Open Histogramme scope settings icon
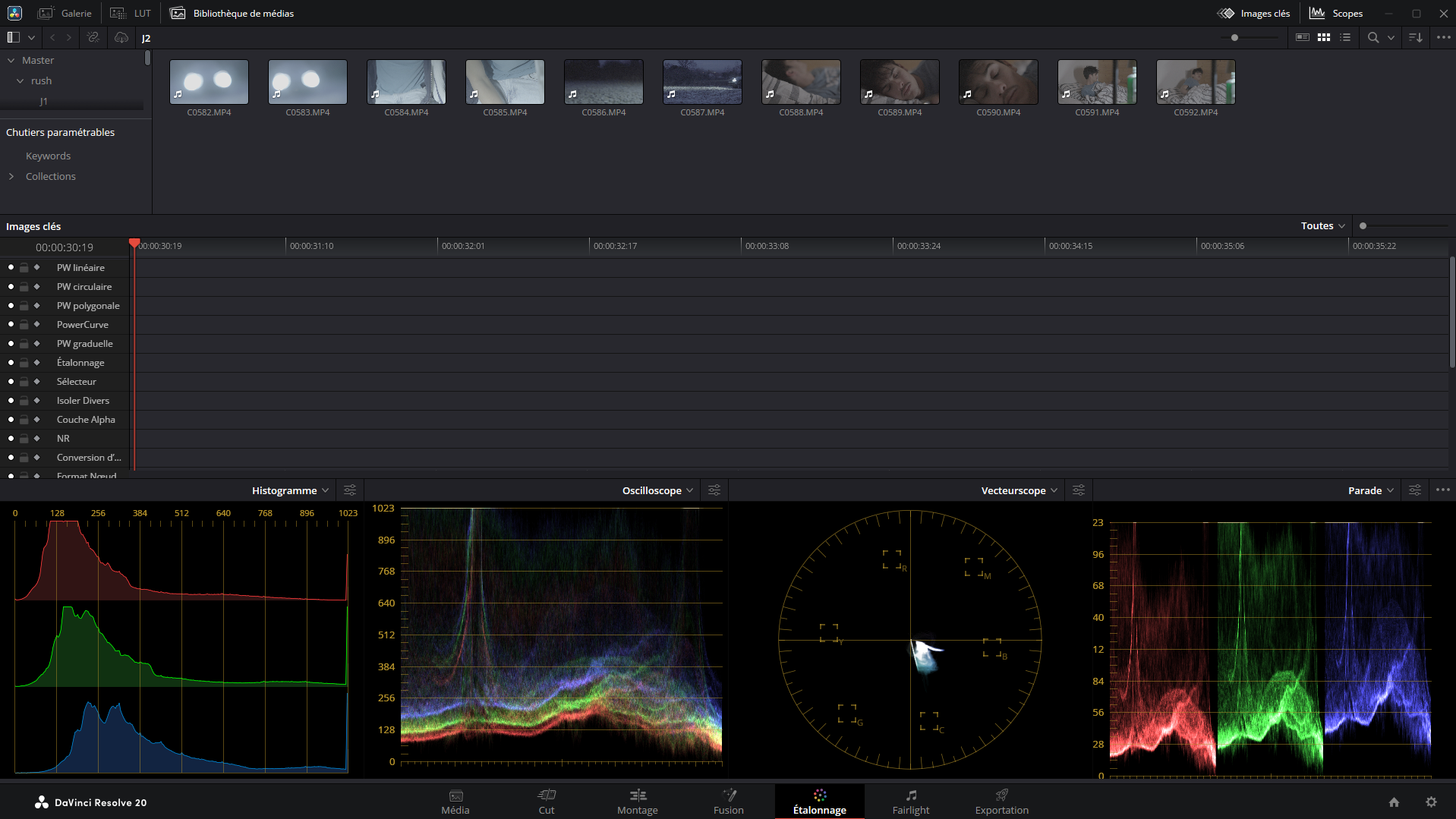The image size is (1456, 819). 350,490
